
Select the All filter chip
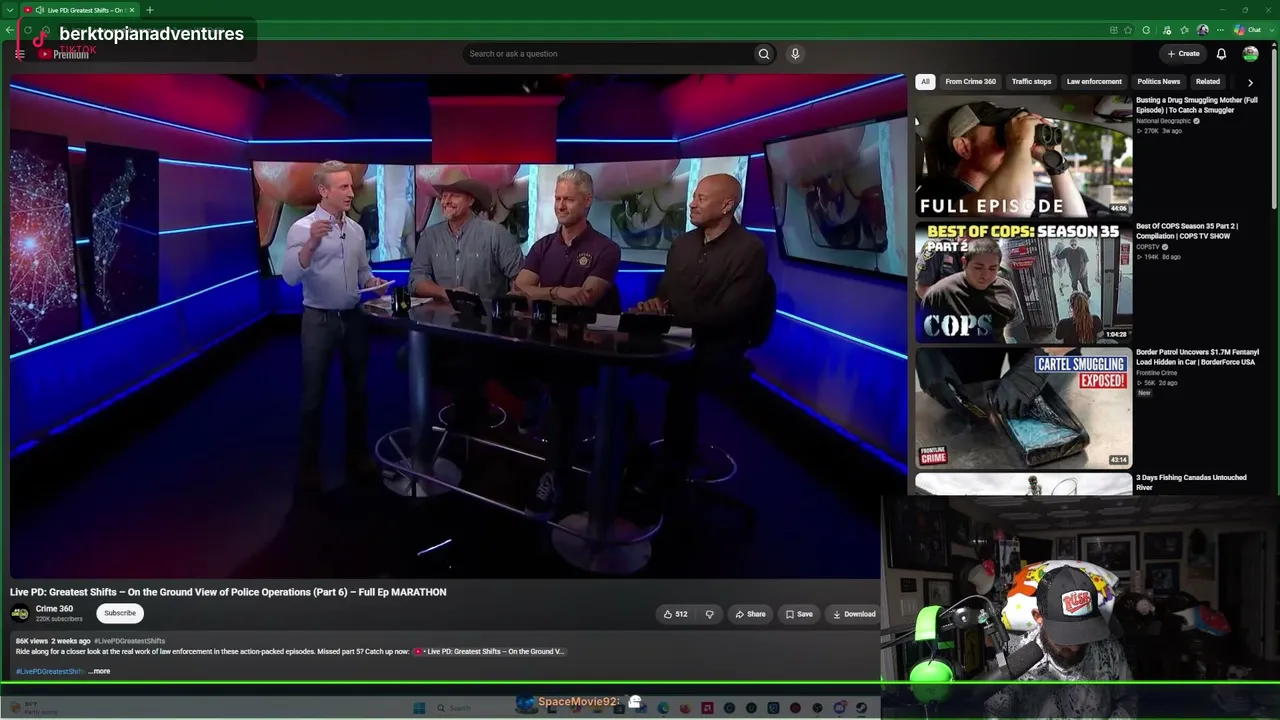925,82
